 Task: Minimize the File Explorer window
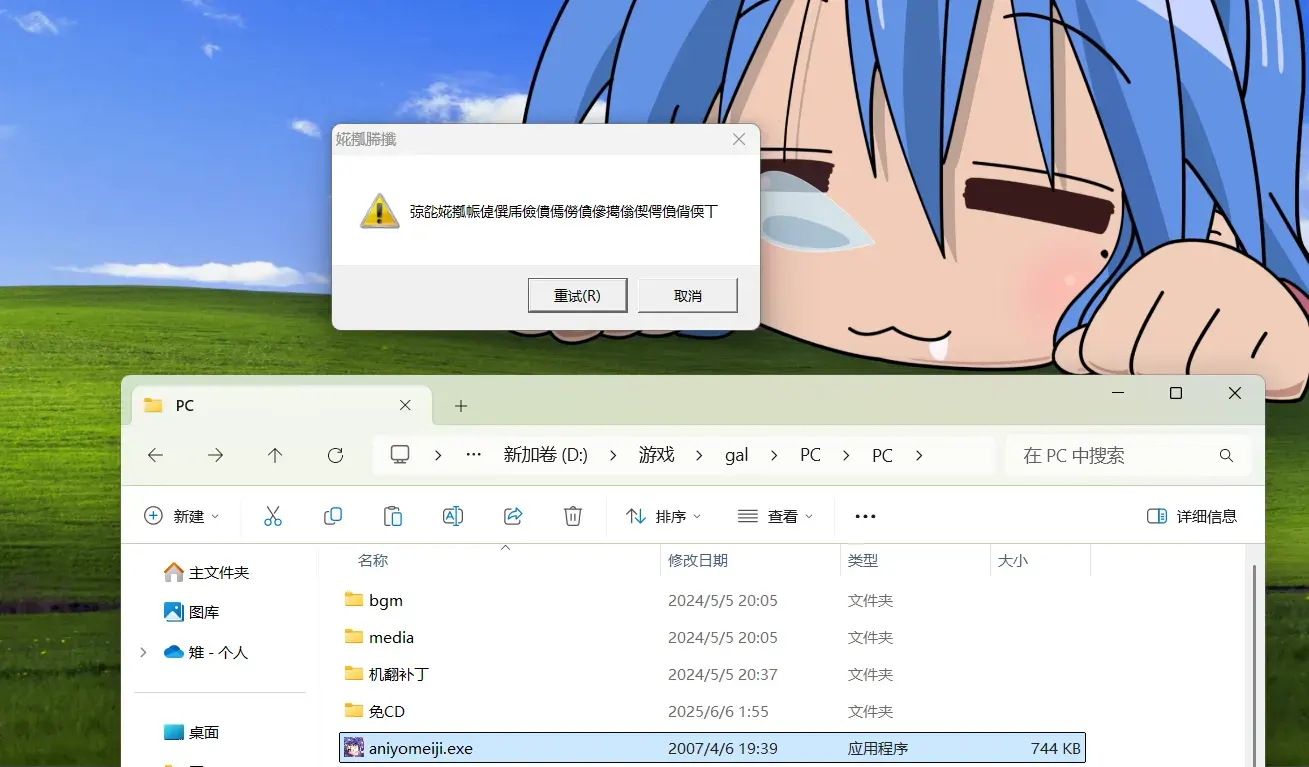[1117, 394]
